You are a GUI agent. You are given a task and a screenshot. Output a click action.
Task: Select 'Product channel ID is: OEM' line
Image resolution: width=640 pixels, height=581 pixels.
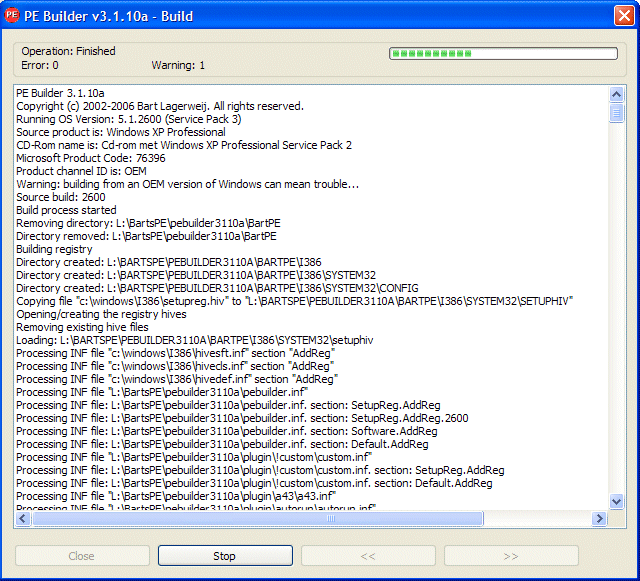(82, 171)
